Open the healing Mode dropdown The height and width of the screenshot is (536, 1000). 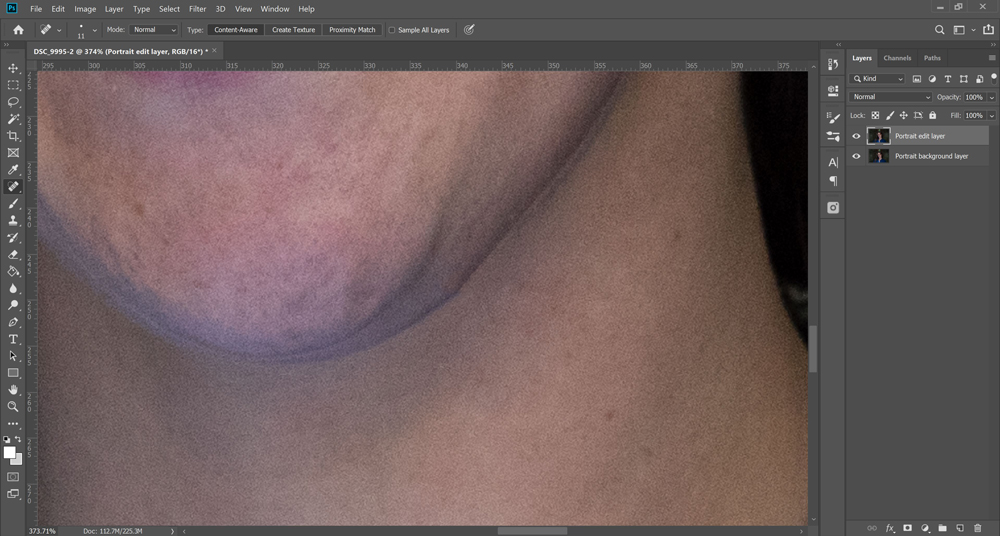click(x=154, y=29)
